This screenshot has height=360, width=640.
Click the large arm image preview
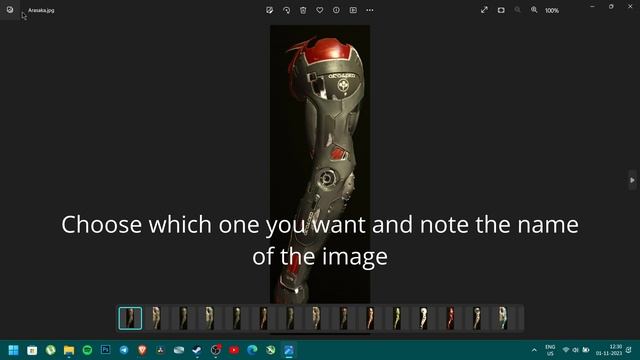pyautogui.click(x=320, y=164)
